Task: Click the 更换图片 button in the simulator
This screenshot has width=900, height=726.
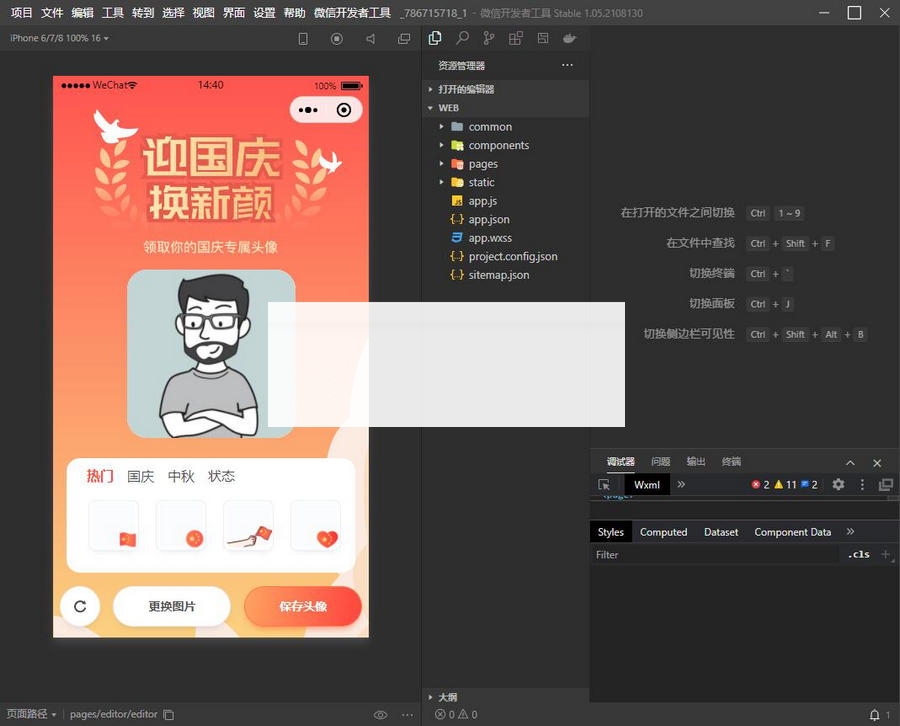Action: tap(171, 606)
